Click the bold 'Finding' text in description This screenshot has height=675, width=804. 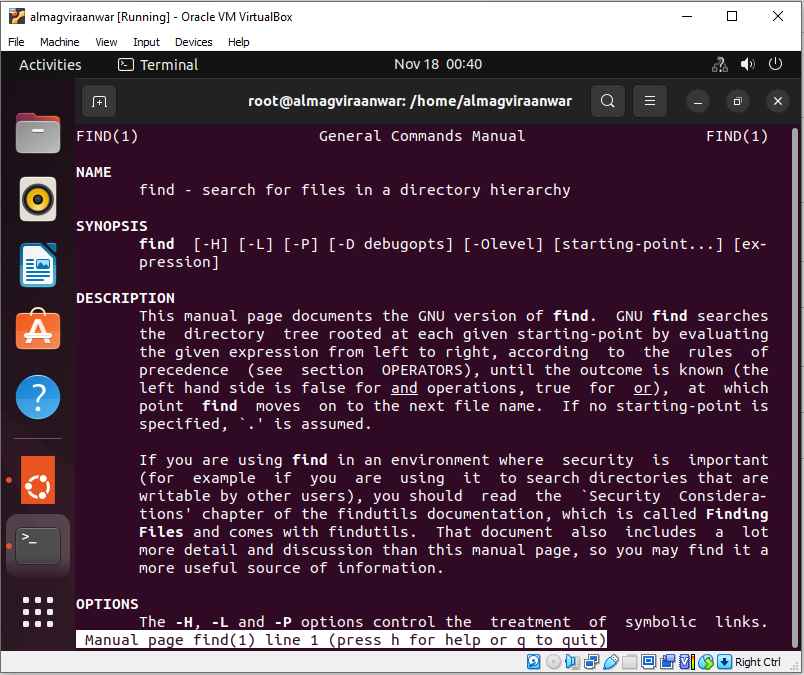pyautogui.click(x=736, y=514)
